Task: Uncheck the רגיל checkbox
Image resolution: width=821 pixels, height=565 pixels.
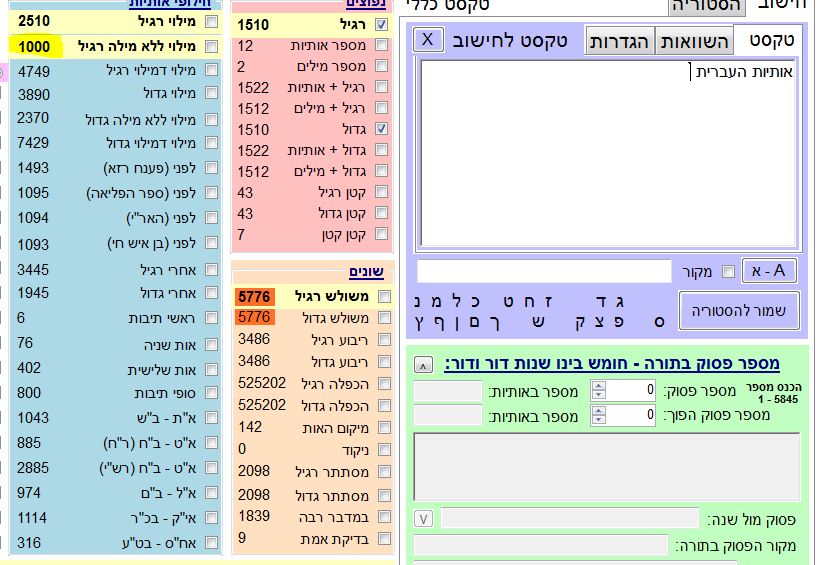Action: point(381,24)
